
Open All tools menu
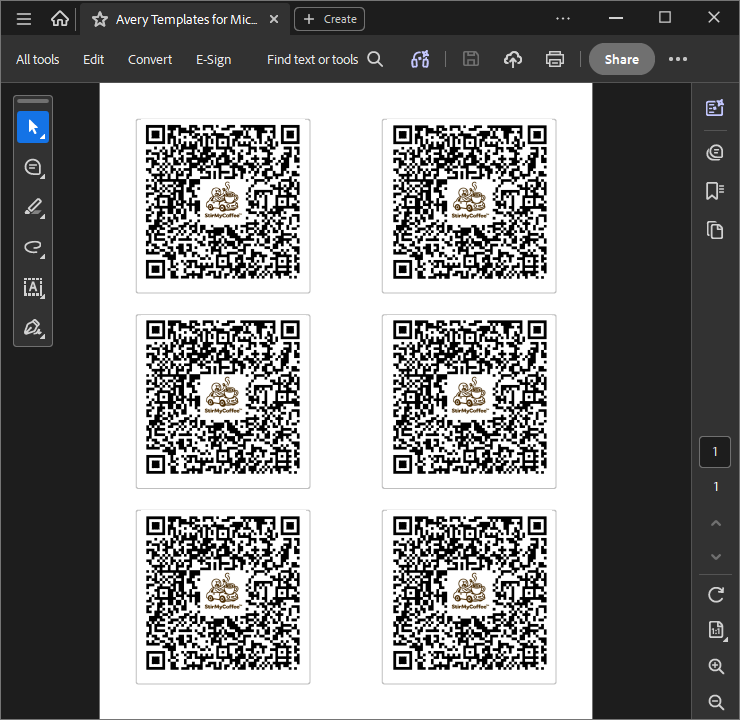pos(38,59)
